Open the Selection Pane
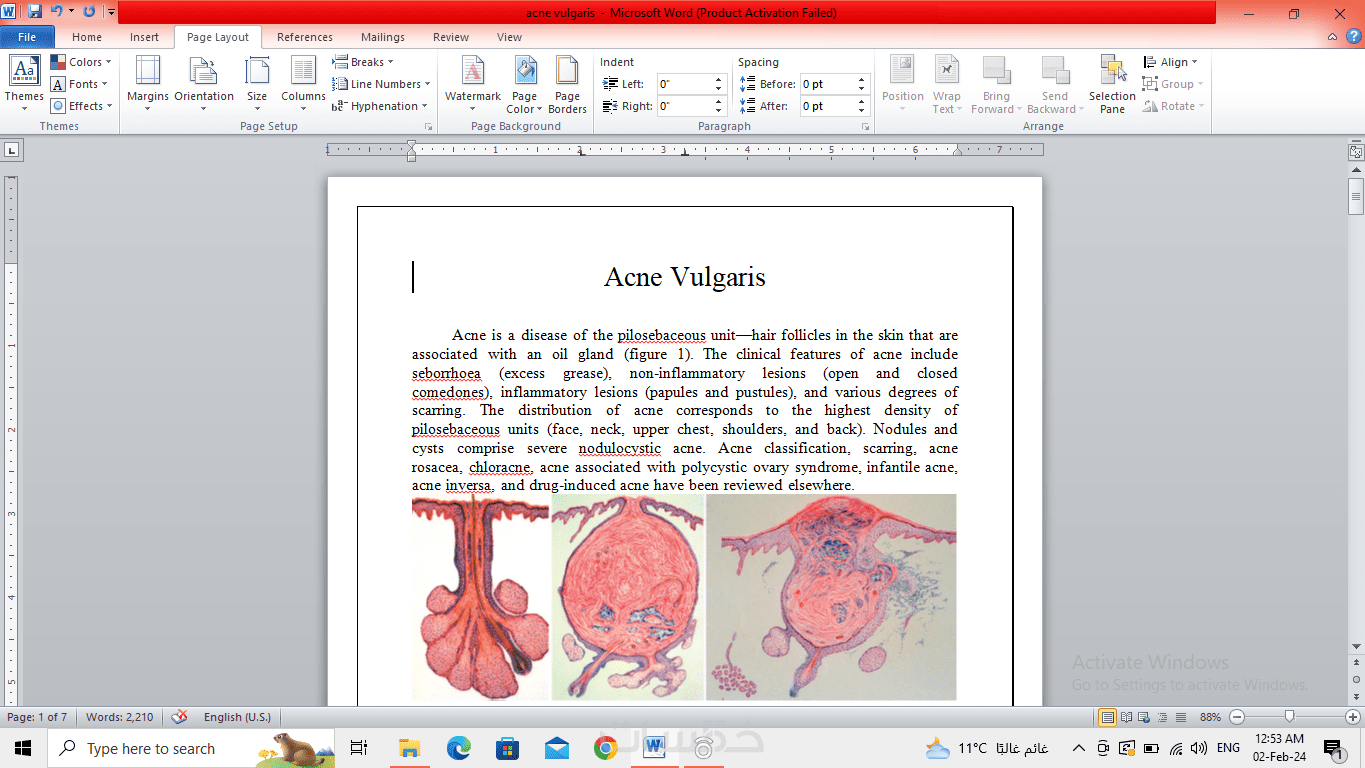Screen dimensions: 1365x768 (1112, 84)
